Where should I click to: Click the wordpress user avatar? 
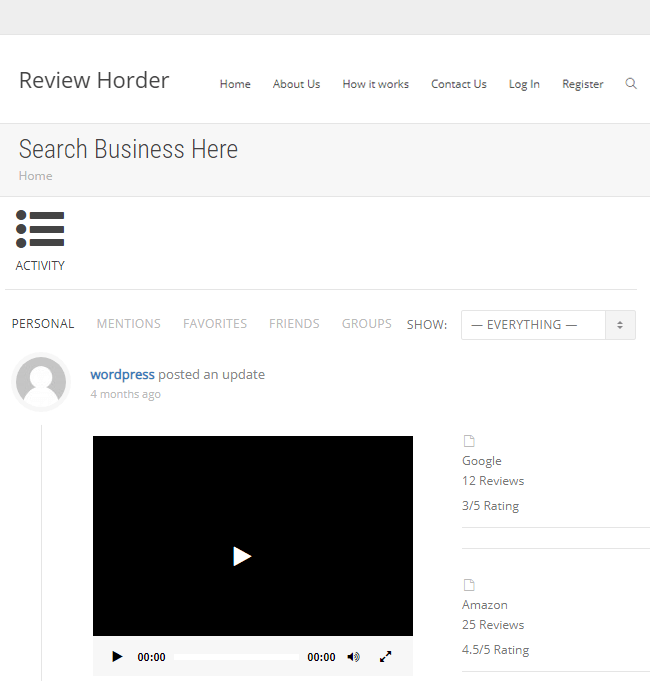41,382
